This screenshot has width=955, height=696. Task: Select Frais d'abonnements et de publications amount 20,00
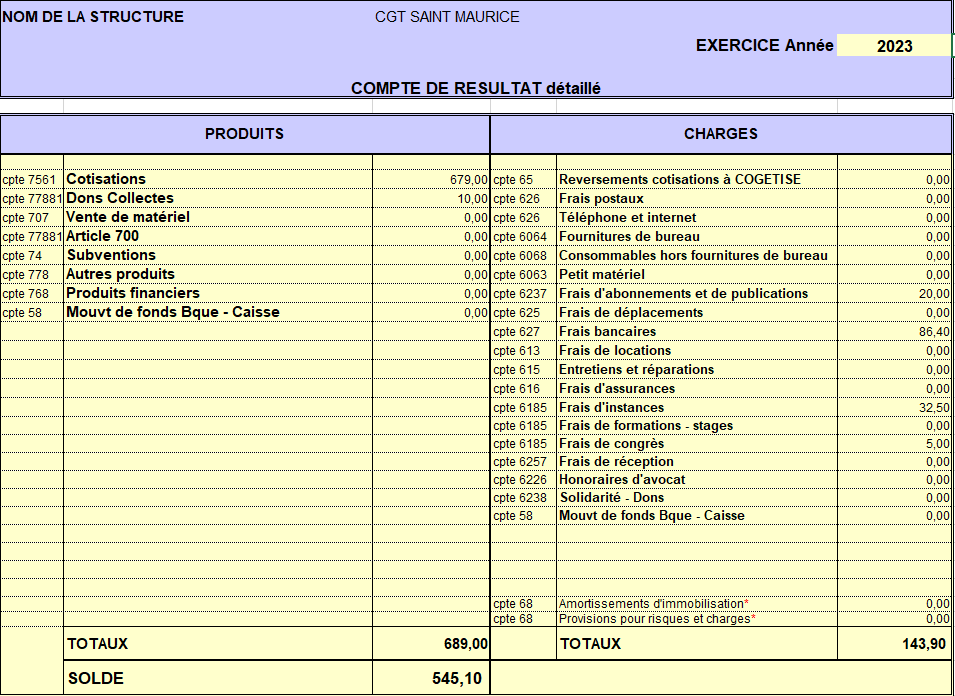(x=894, y=294)
